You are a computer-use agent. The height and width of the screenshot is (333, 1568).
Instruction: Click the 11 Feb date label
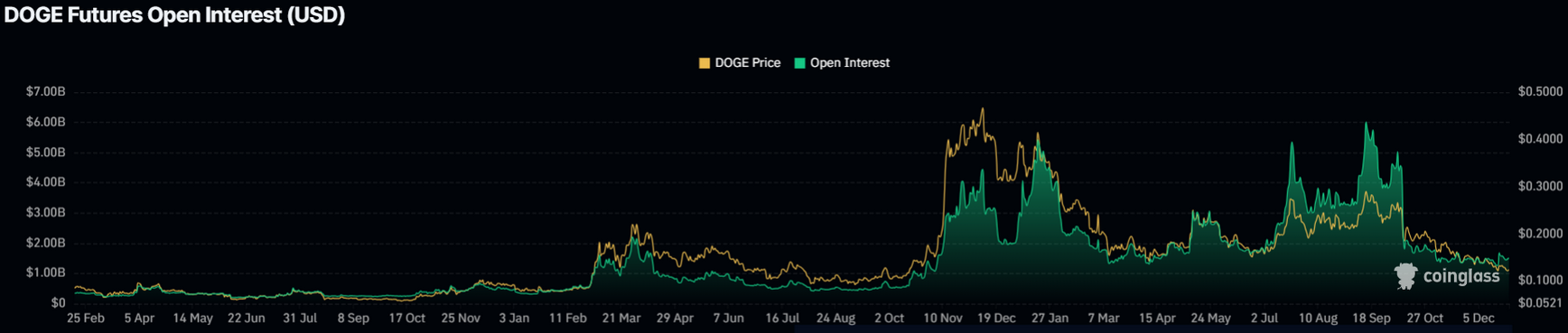[x=567, y=319]
